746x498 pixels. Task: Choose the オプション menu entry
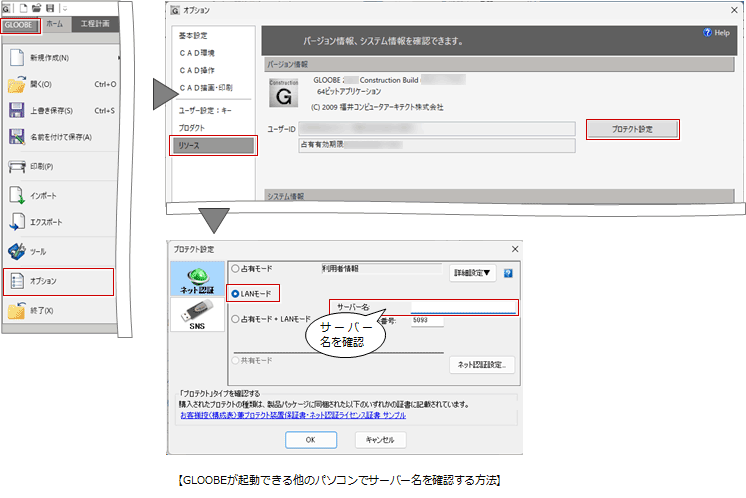[x=59, y=282]
